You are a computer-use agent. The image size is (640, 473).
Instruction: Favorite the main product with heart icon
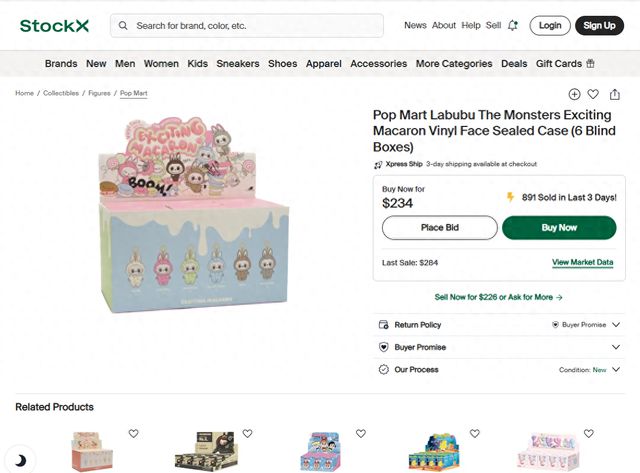[x=593, y=94]
